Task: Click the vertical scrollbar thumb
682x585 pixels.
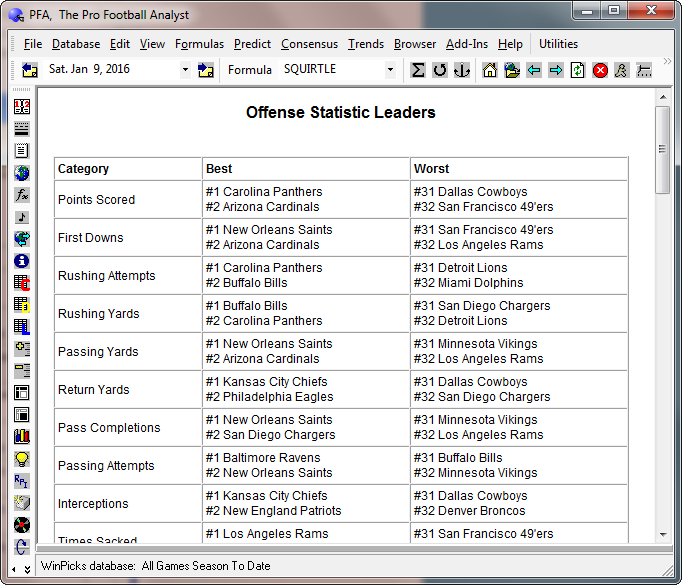Action: click(663, 149)
